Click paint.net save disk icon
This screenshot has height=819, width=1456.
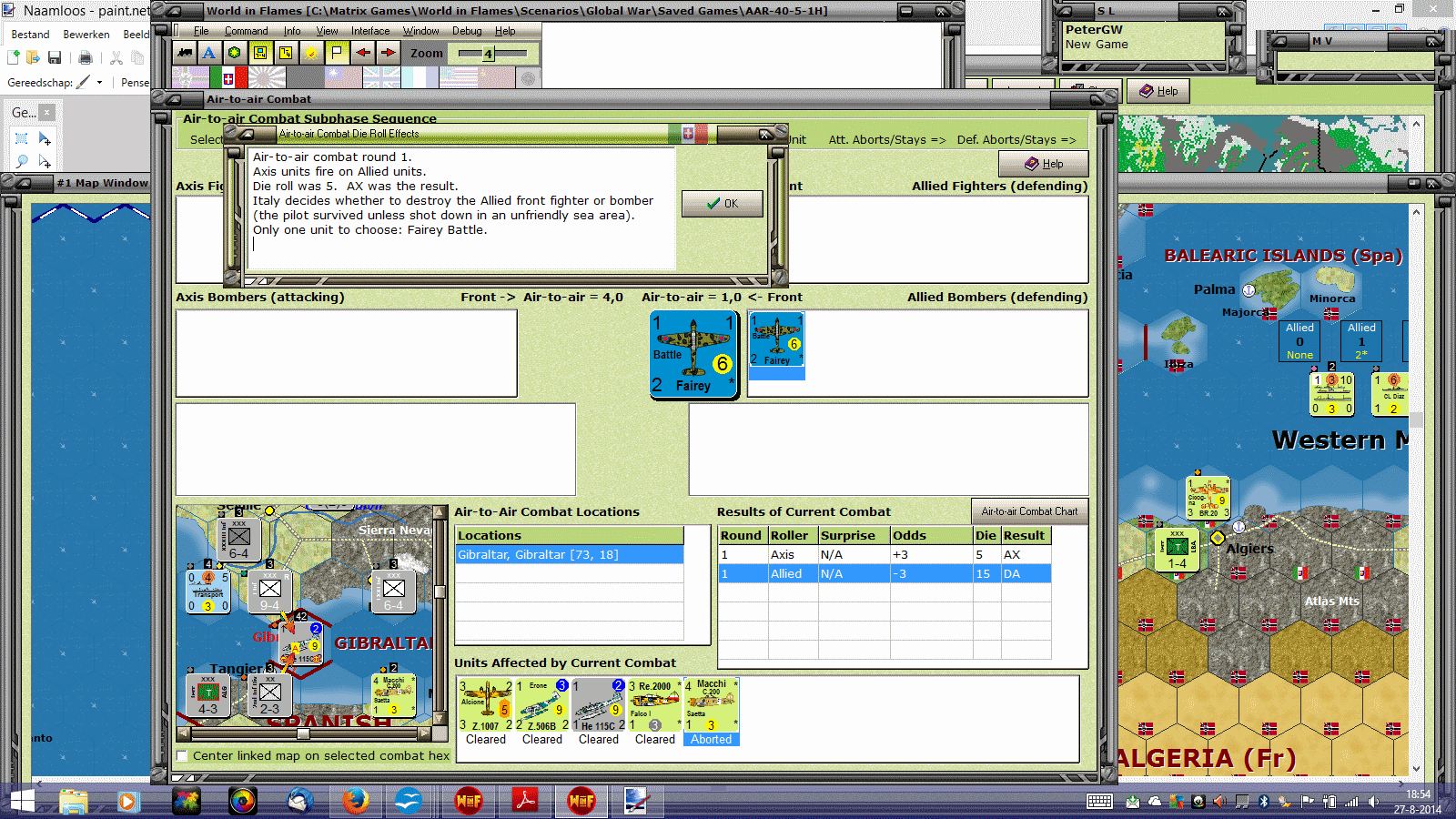point(55,57)
